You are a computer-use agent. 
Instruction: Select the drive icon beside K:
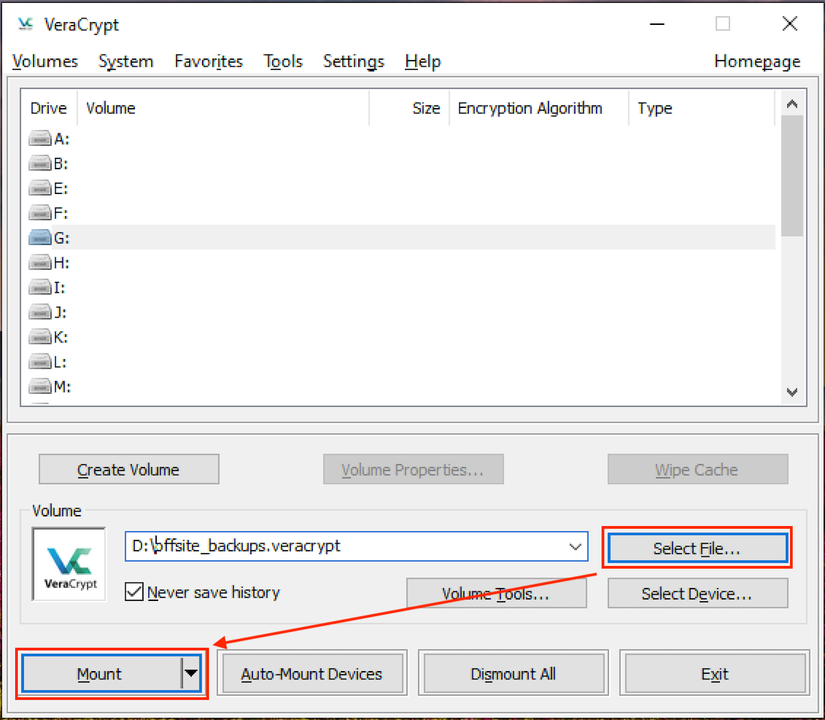pos(38,337)
